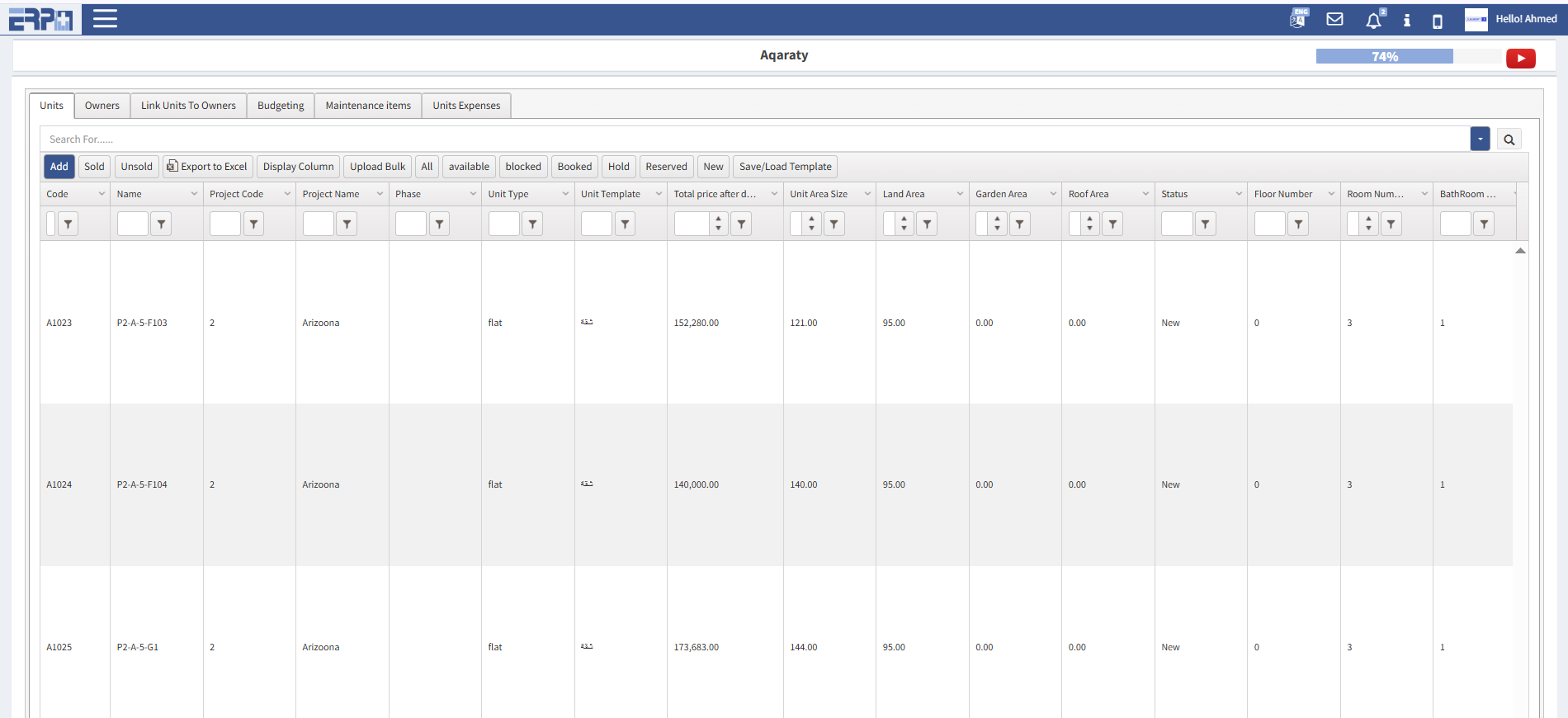
Task: Click the mobile phone icon
Action: tap(1437, 21)
